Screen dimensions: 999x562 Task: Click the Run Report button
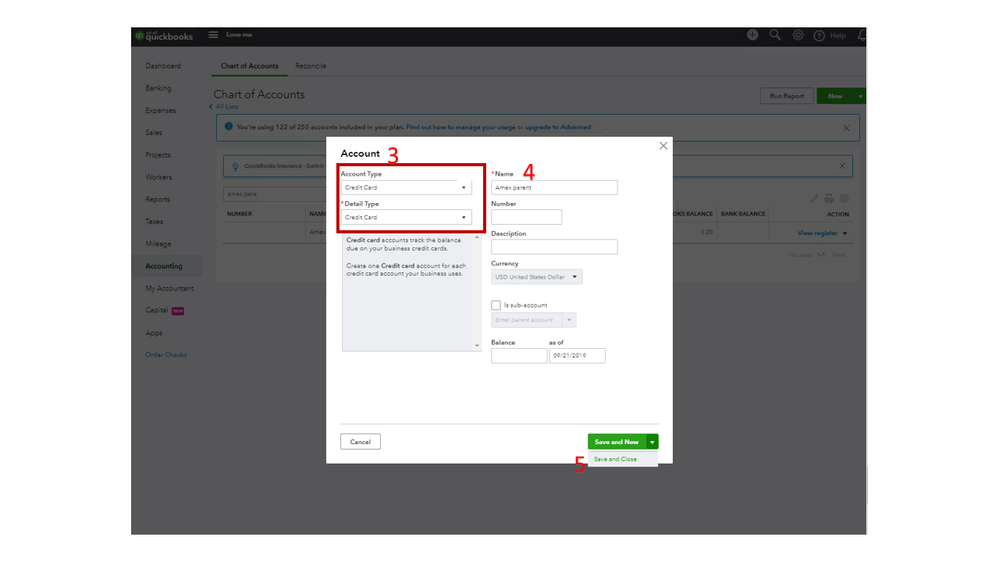pyautogui.click(x=787, y=96)
